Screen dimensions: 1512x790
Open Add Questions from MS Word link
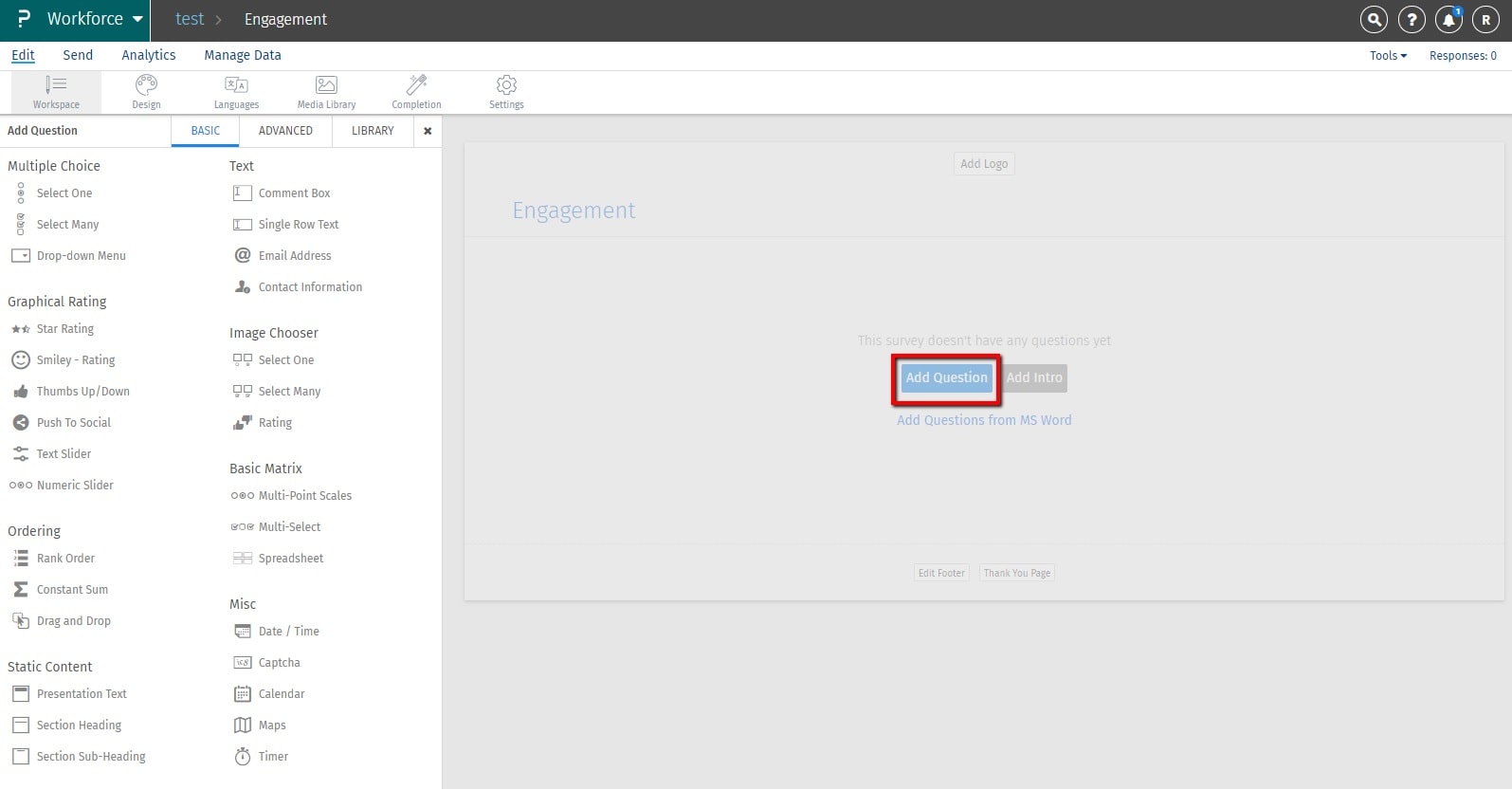pyautogui.click(x=984, y=420)
